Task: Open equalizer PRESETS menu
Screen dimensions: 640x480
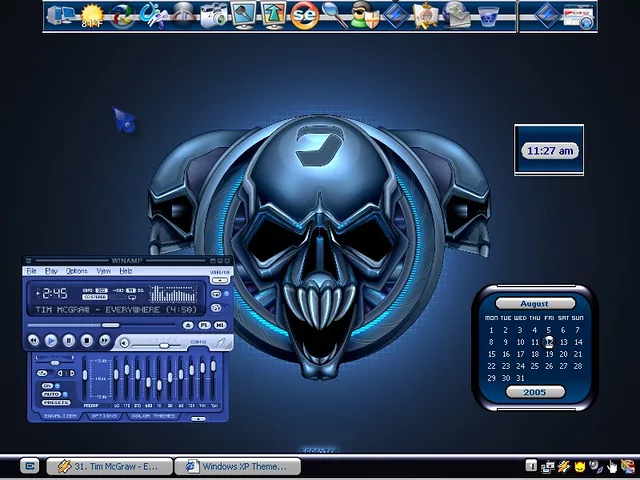Action: pyautogui.click(x=56, y=403)
